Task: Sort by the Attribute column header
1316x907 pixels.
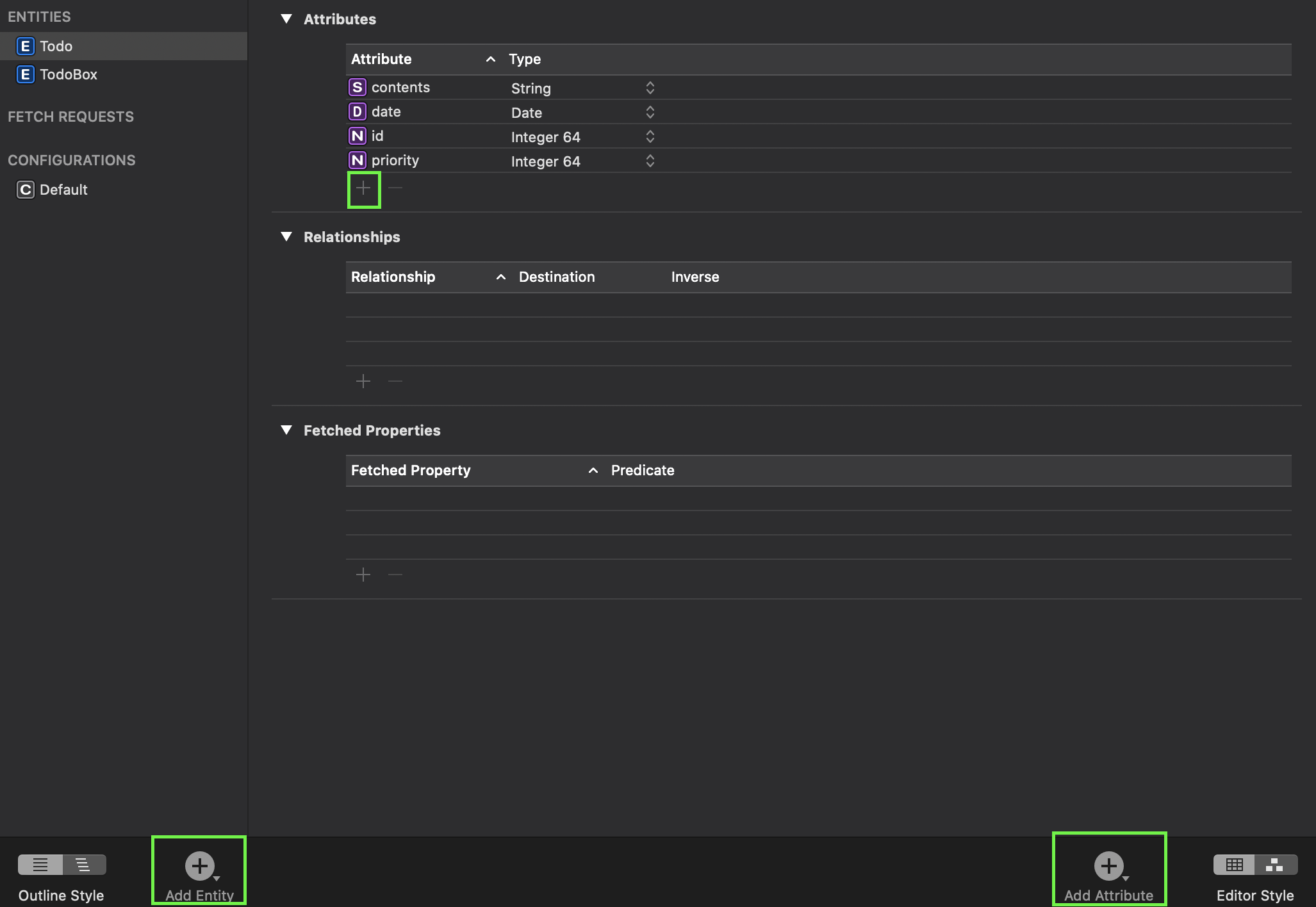Action: (381, 59)
